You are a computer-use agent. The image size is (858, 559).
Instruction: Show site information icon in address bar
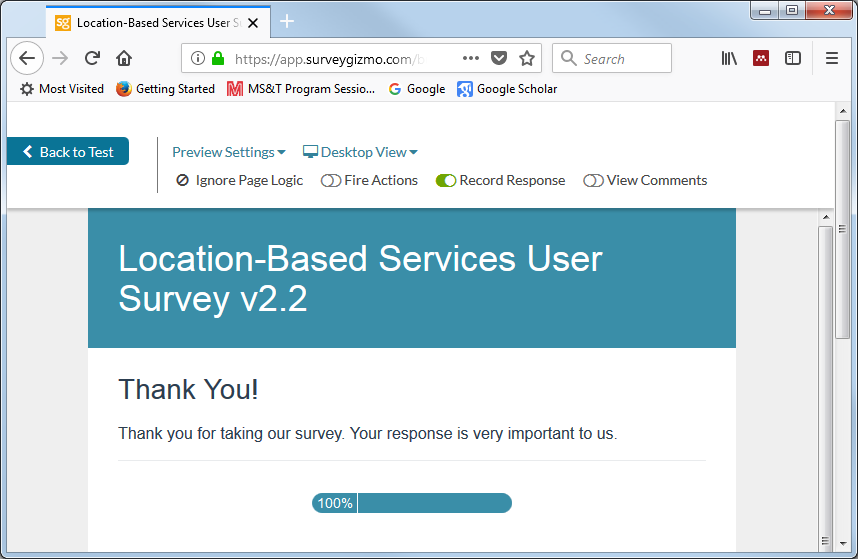[198, 58]
